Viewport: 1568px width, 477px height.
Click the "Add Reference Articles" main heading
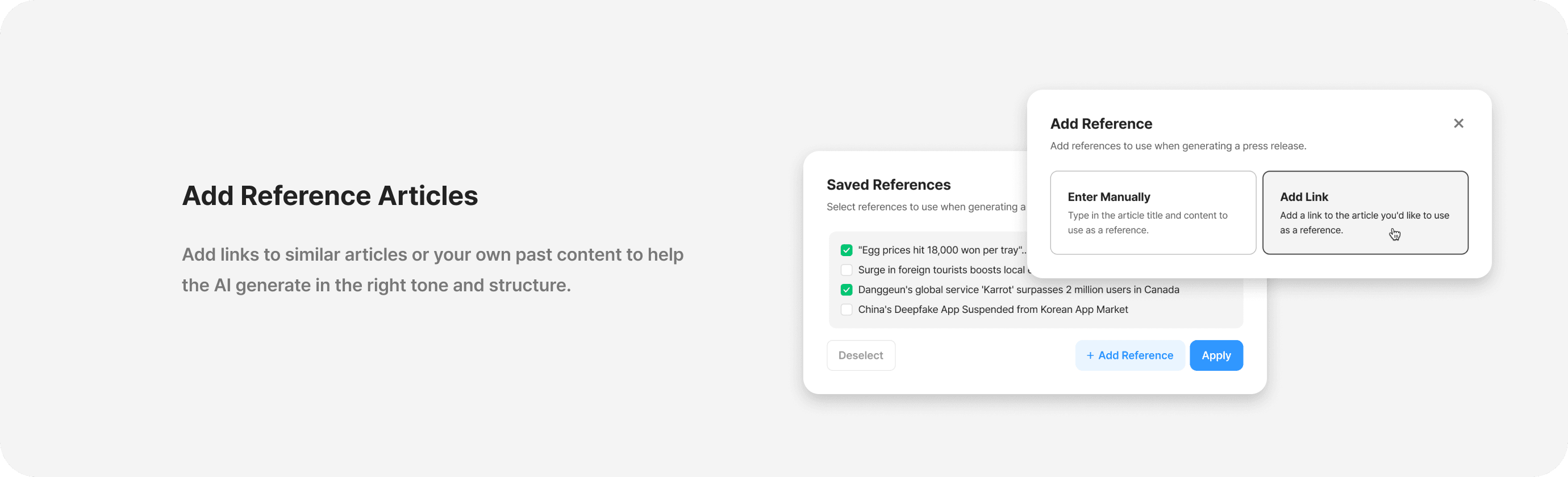click(330, 196)
